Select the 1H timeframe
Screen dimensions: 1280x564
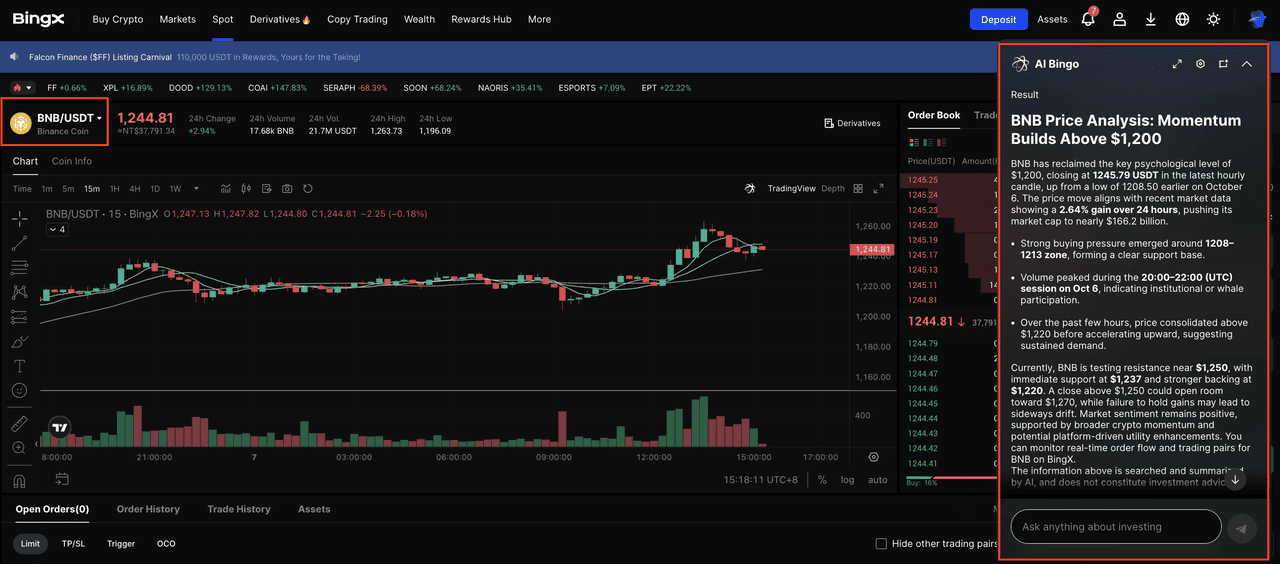114,189
